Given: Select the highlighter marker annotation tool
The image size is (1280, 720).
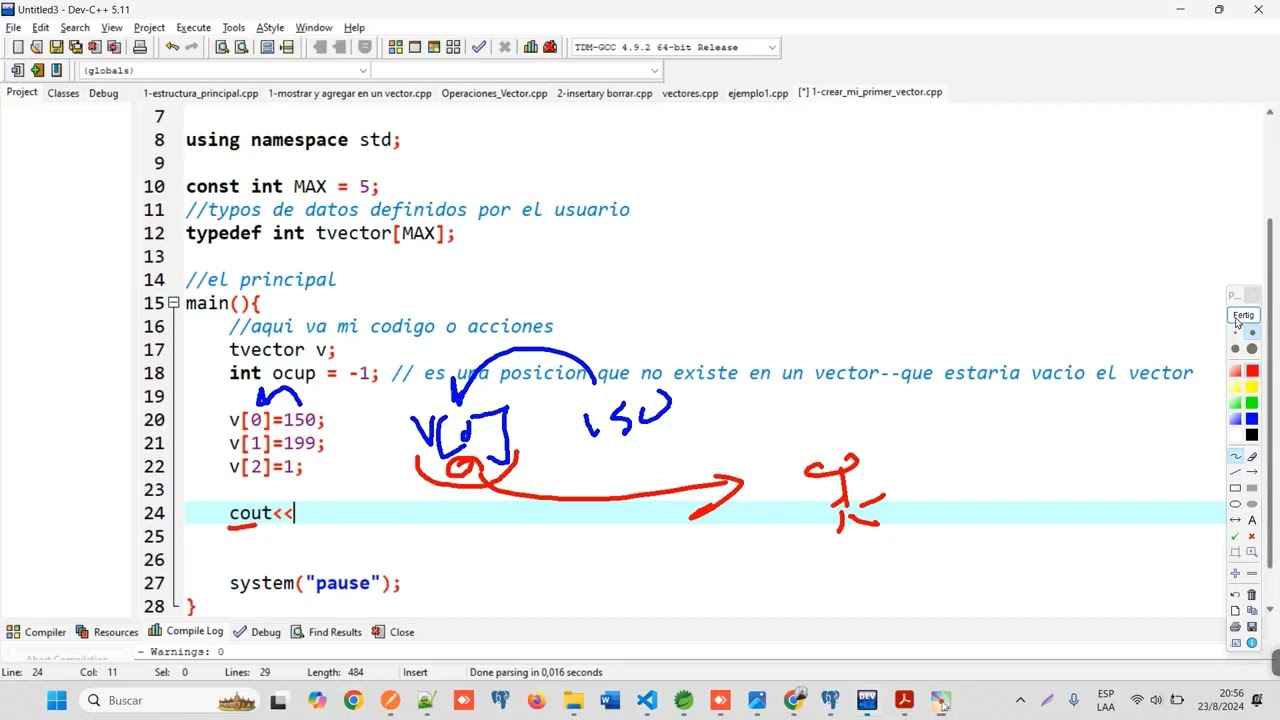Looking at the screenshot, I should [x=1252, y=456].
